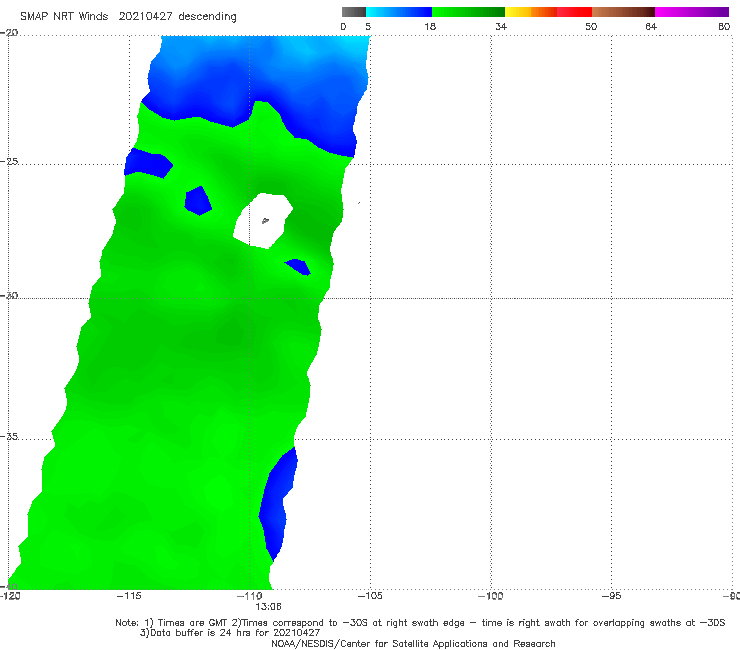Click longitude axis label '-110'

click(249, 596)
